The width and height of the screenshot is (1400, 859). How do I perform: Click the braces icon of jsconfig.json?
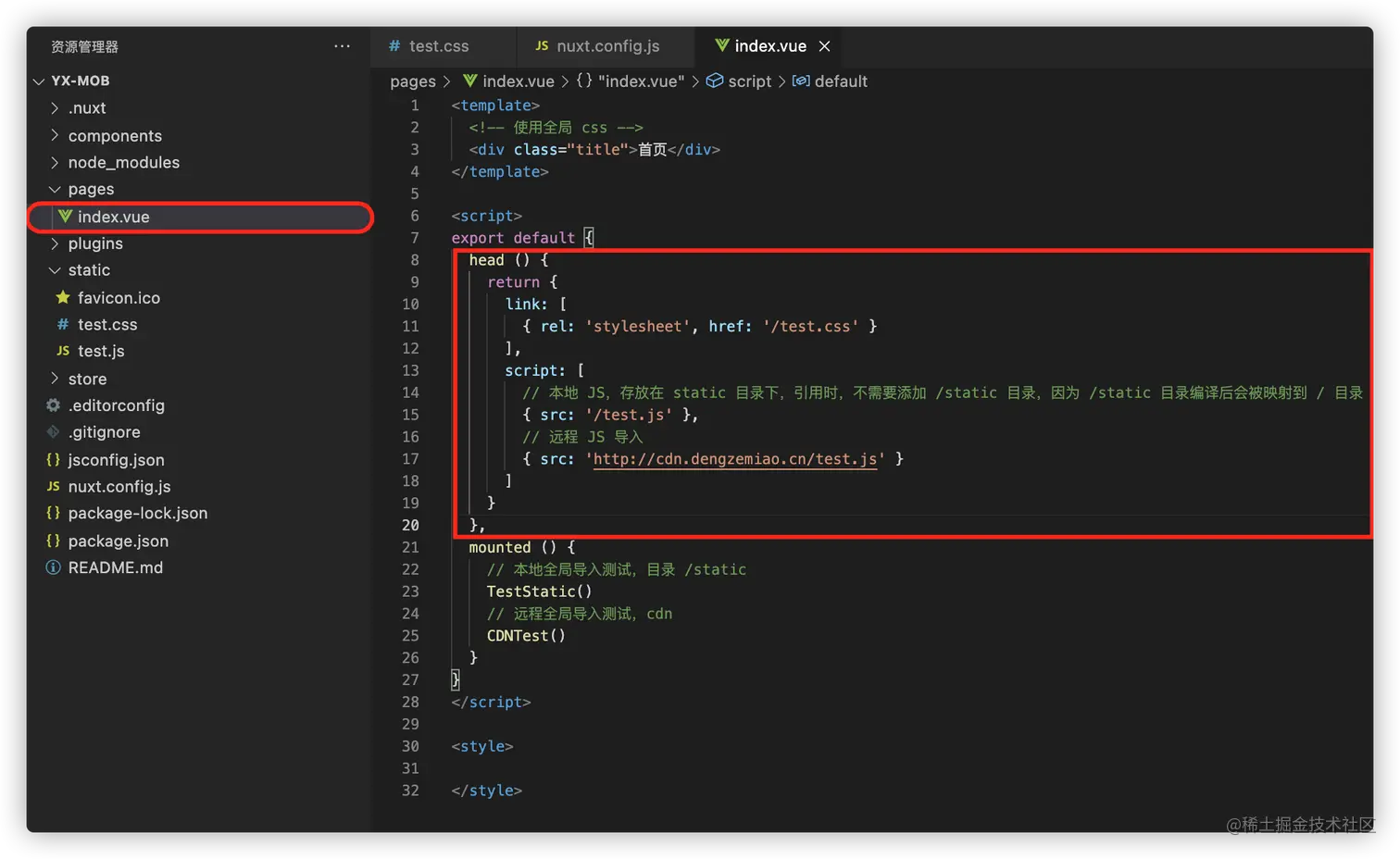tap(53, 459)
